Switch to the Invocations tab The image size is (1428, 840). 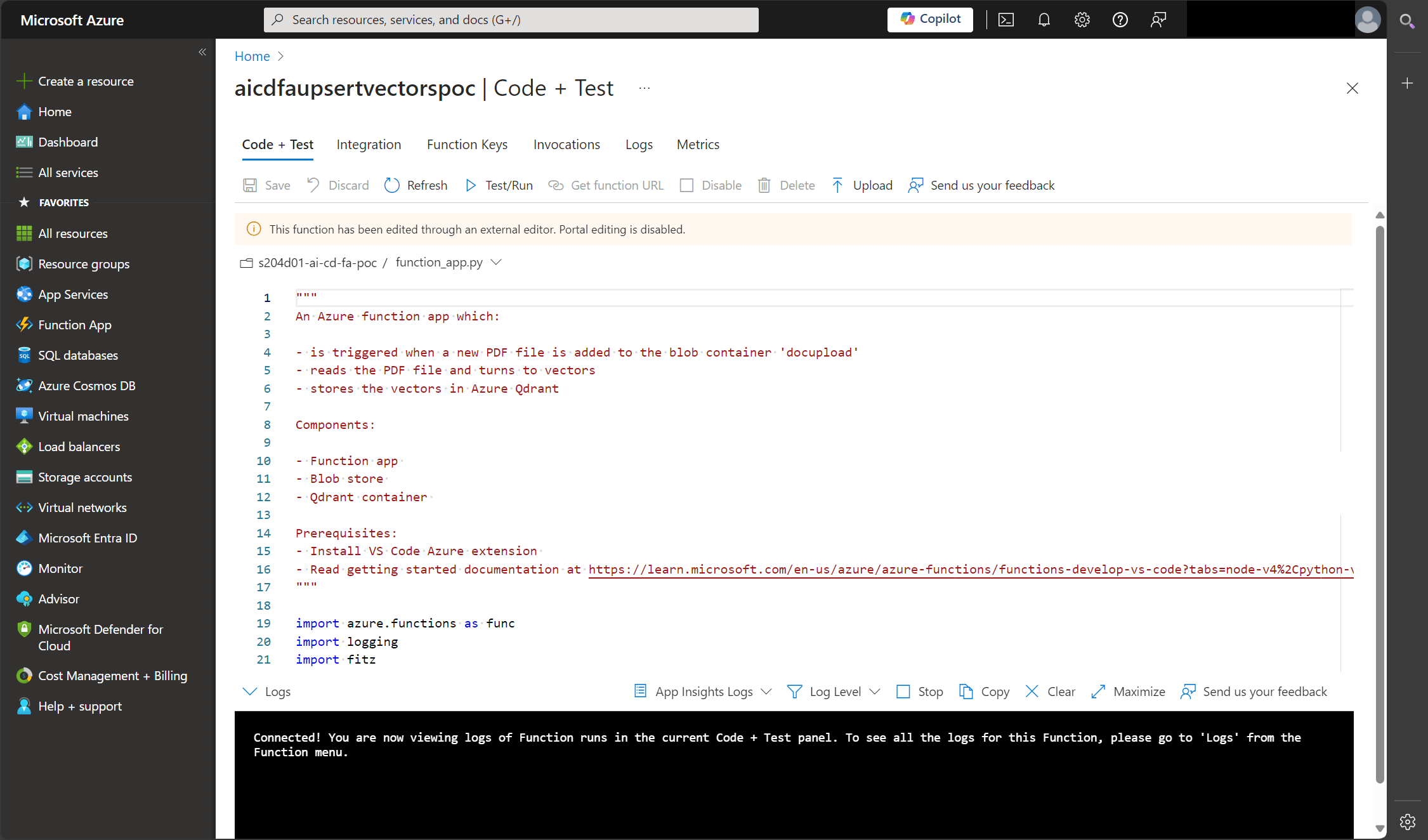(x=567, y=145)
